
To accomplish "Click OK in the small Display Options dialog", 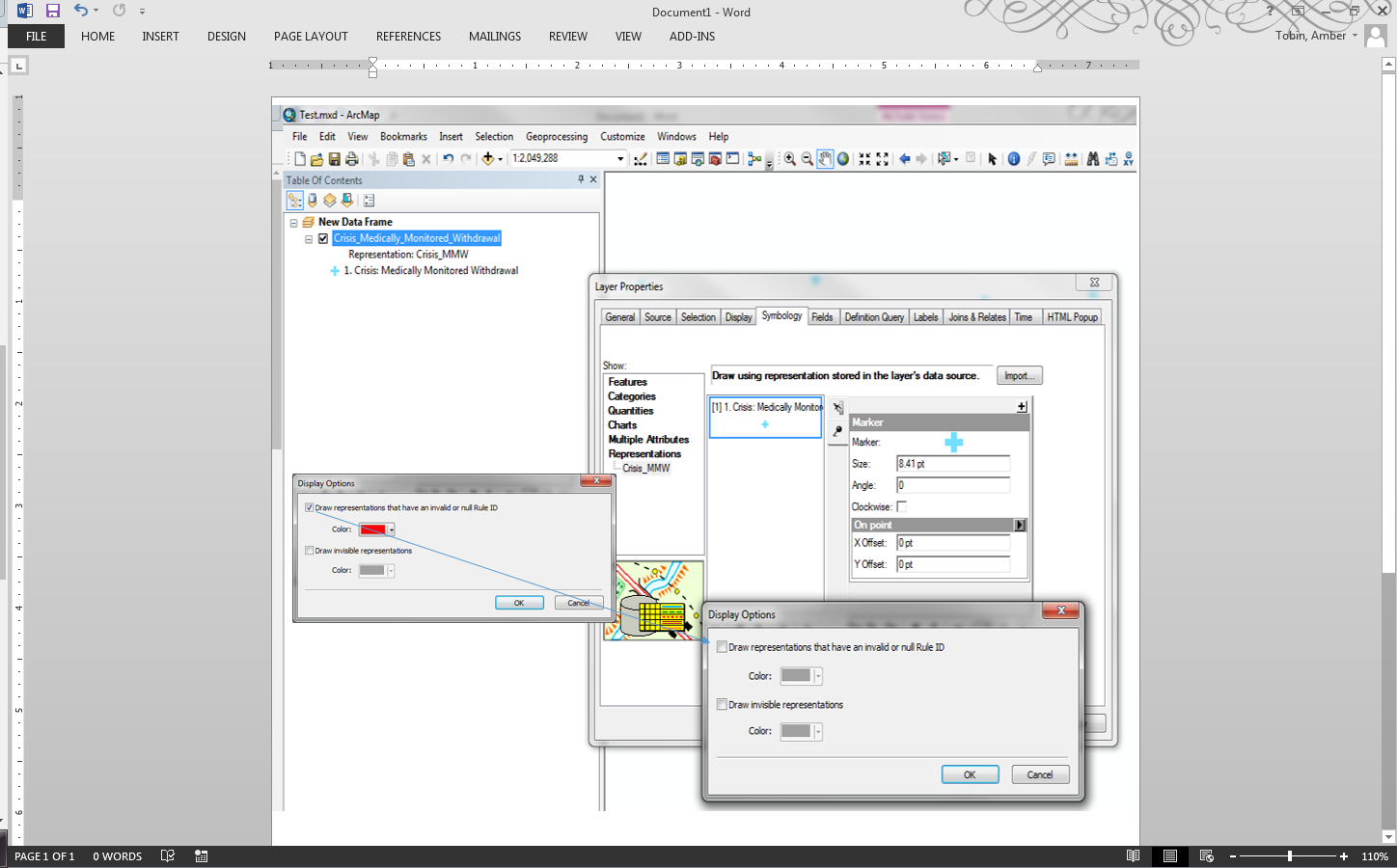I will coord(519,603).
